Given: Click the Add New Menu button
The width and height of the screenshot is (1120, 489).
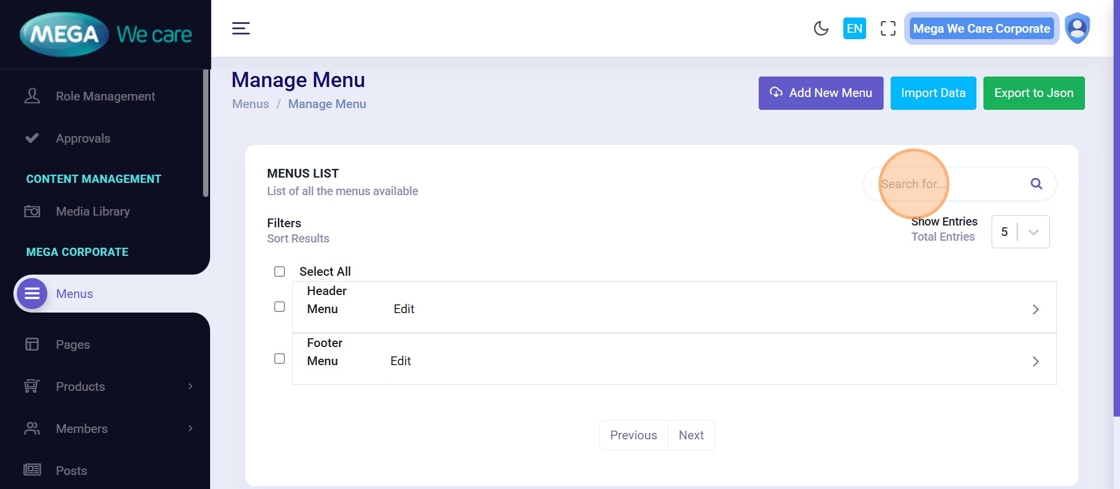Looking at the screenshot, I should pos(820,93).
